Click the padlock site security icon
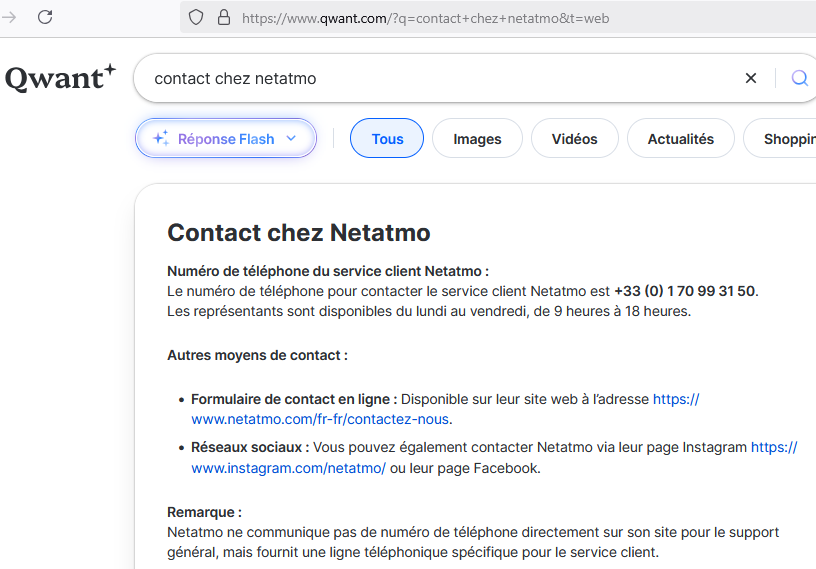Viewport: 816px width, 569px height. point(224,18)
